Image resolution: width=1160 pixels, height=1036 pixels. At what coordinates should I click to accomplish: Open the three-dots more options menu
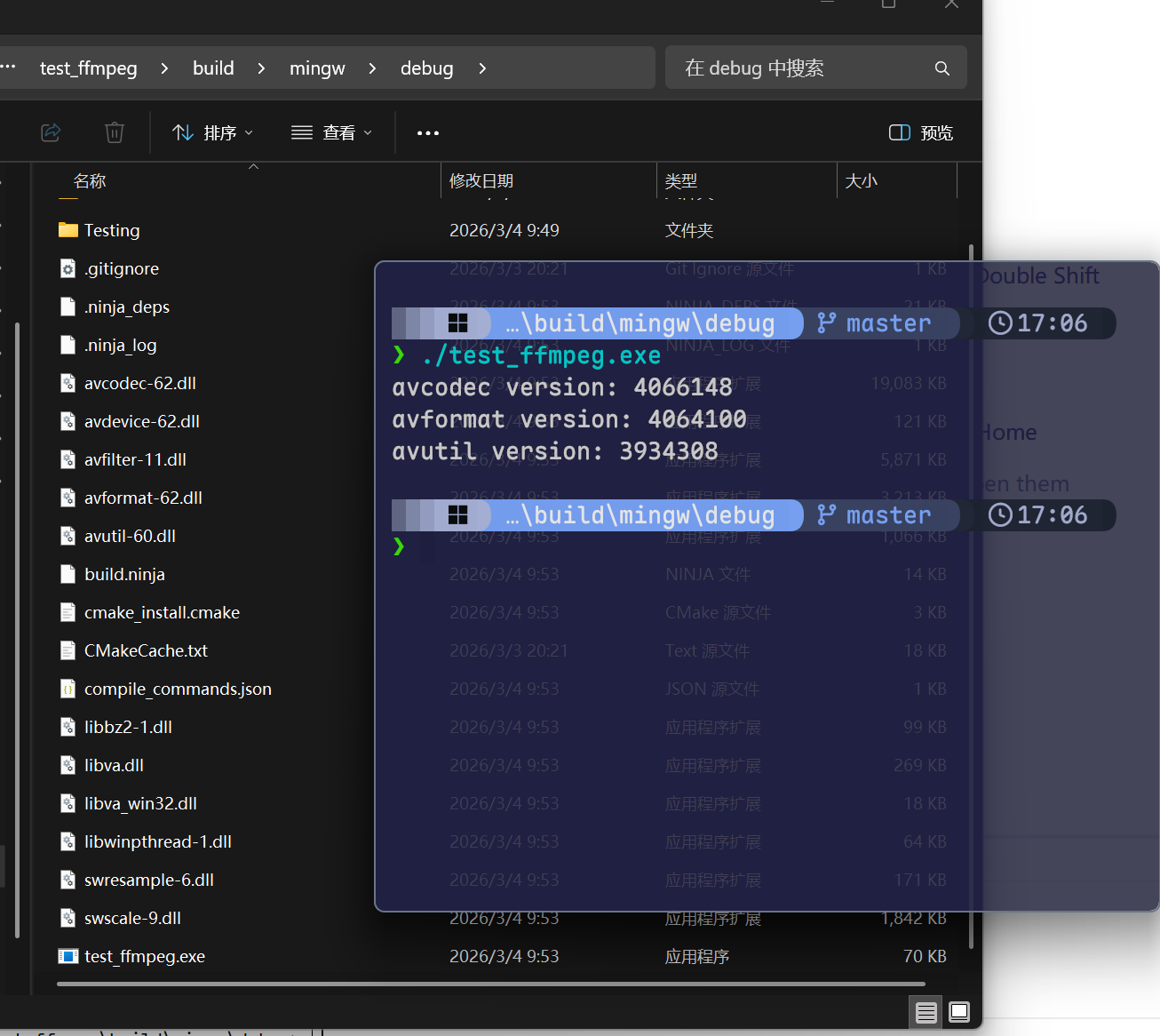tap(428, 133)
